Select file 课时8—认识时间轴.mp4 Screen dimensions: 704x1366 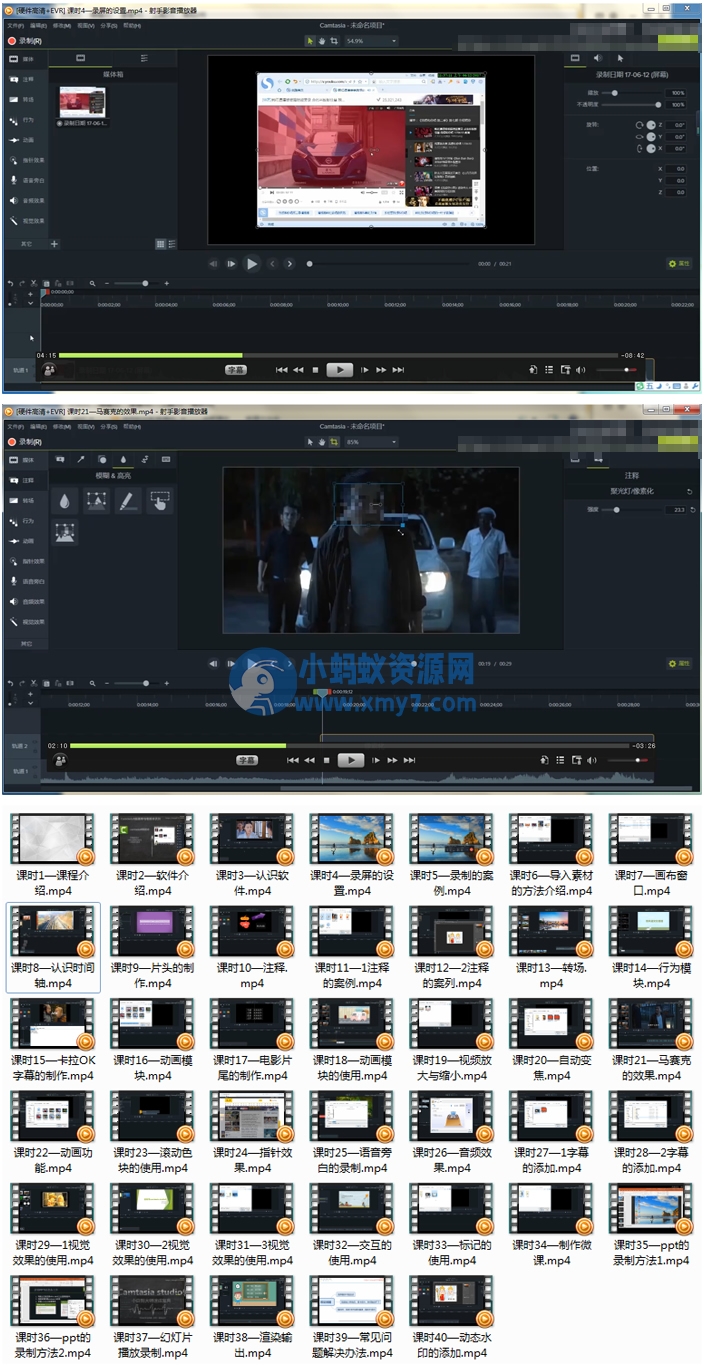pyautogui.click(x=54, y=948)
